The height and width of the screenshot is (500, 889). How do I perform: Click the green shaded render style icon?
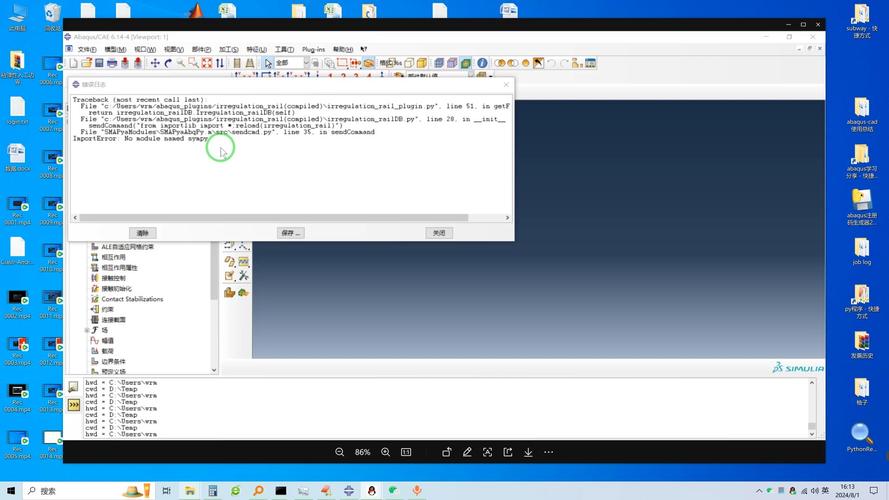[x=465, y=63]
